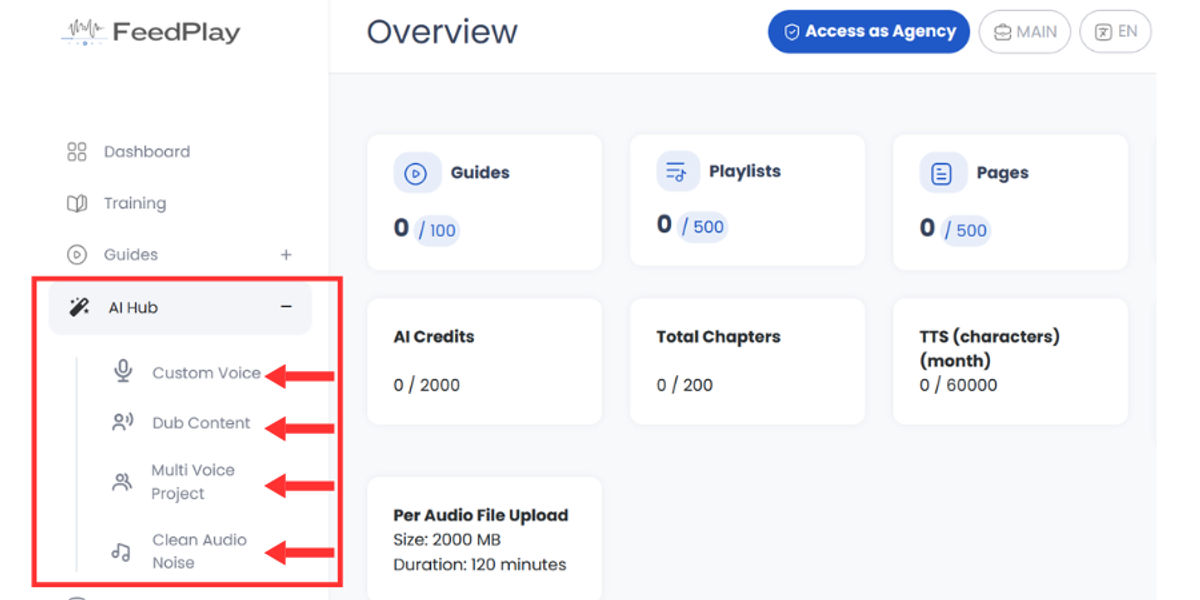Click the Playlists card icon
The image size is (1200, 600).
(x=677, y=172)
